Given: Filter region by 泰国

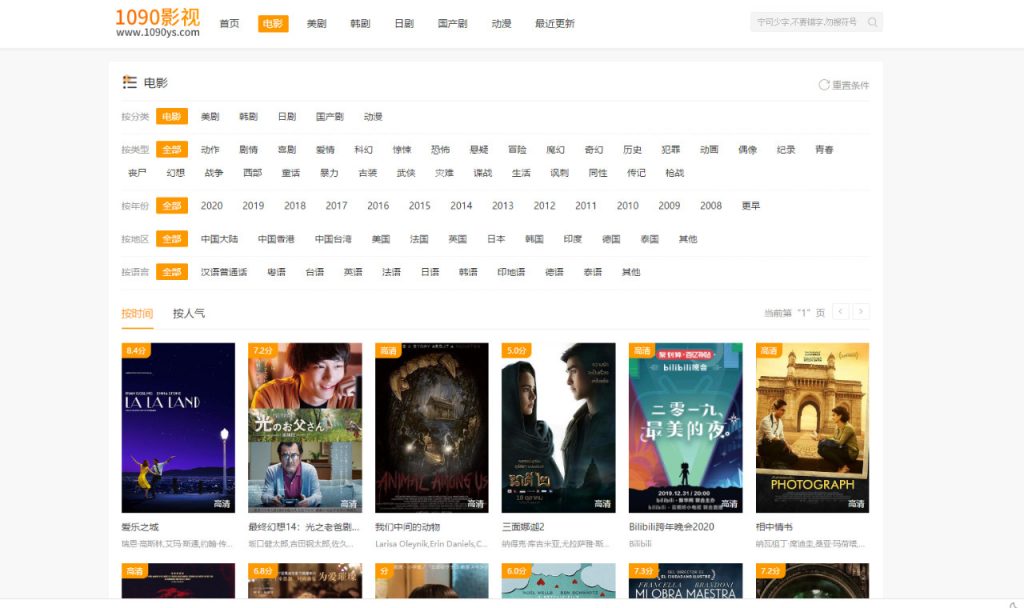Looking at the screenshot, I should click(649, 239).
